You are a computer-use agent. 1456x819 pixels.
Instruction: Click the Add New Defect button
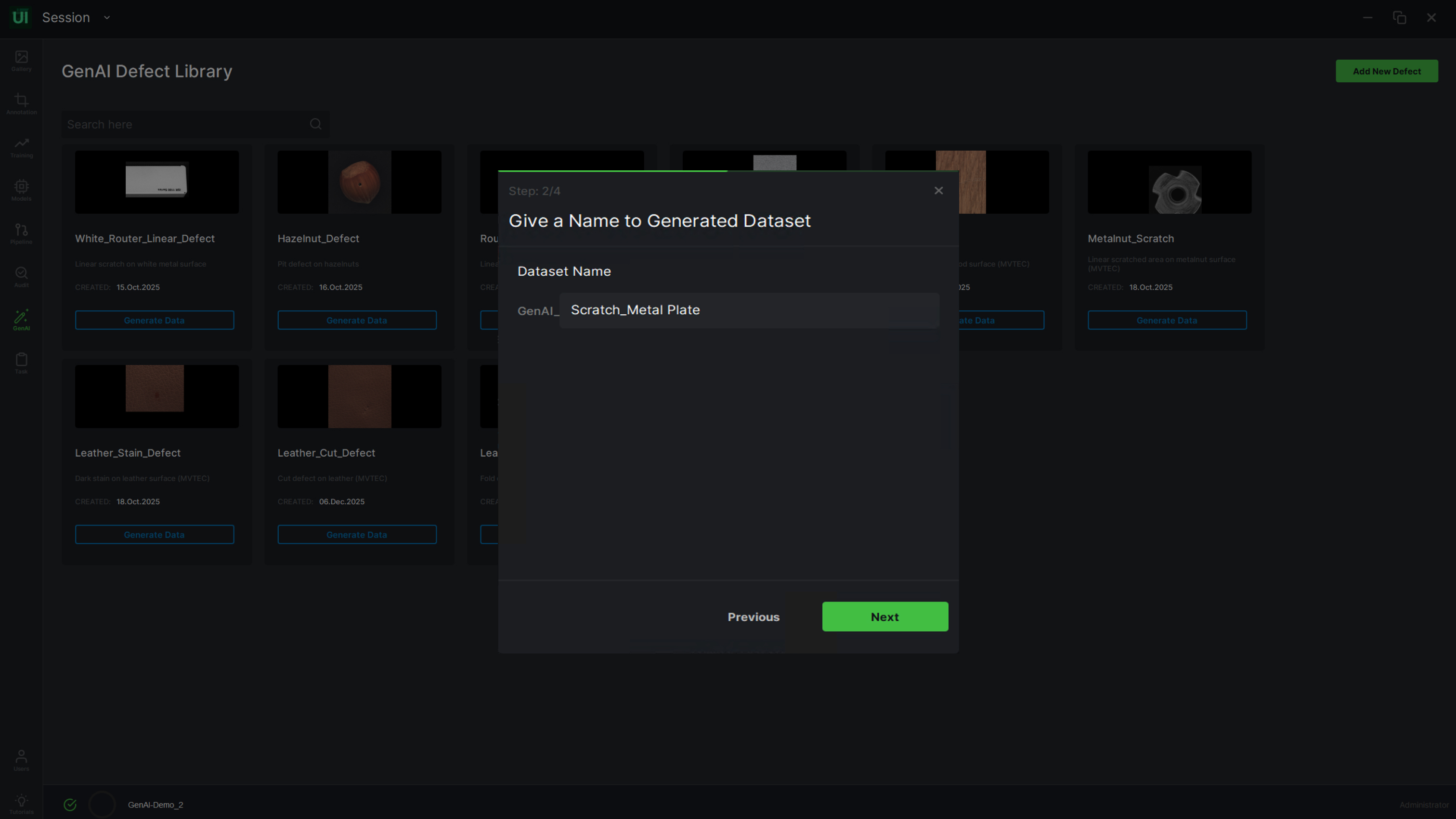(1386, 71)
